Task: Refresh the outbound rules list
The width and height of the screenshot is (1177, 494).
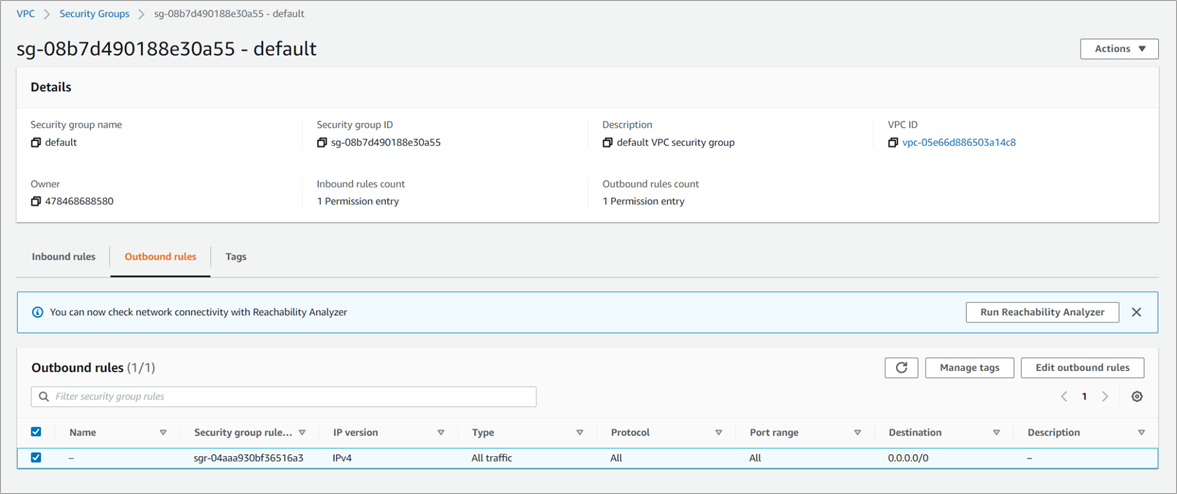Action: (901, 368)
